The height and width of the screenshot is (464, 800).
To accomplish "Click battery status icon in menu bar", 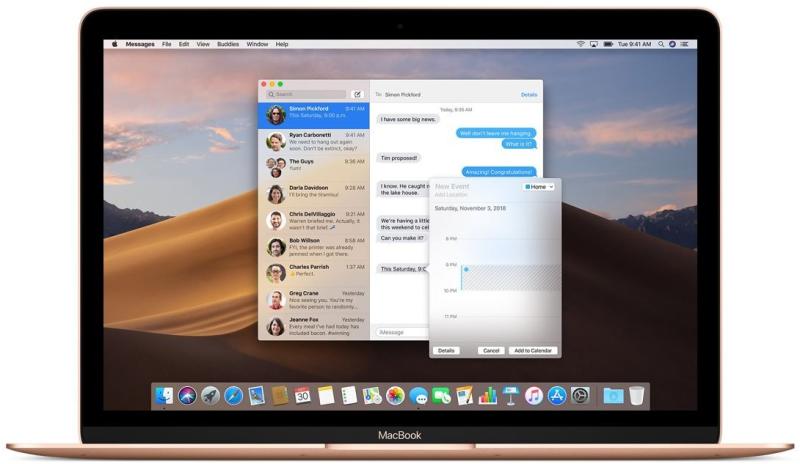I will coord(608,44).
